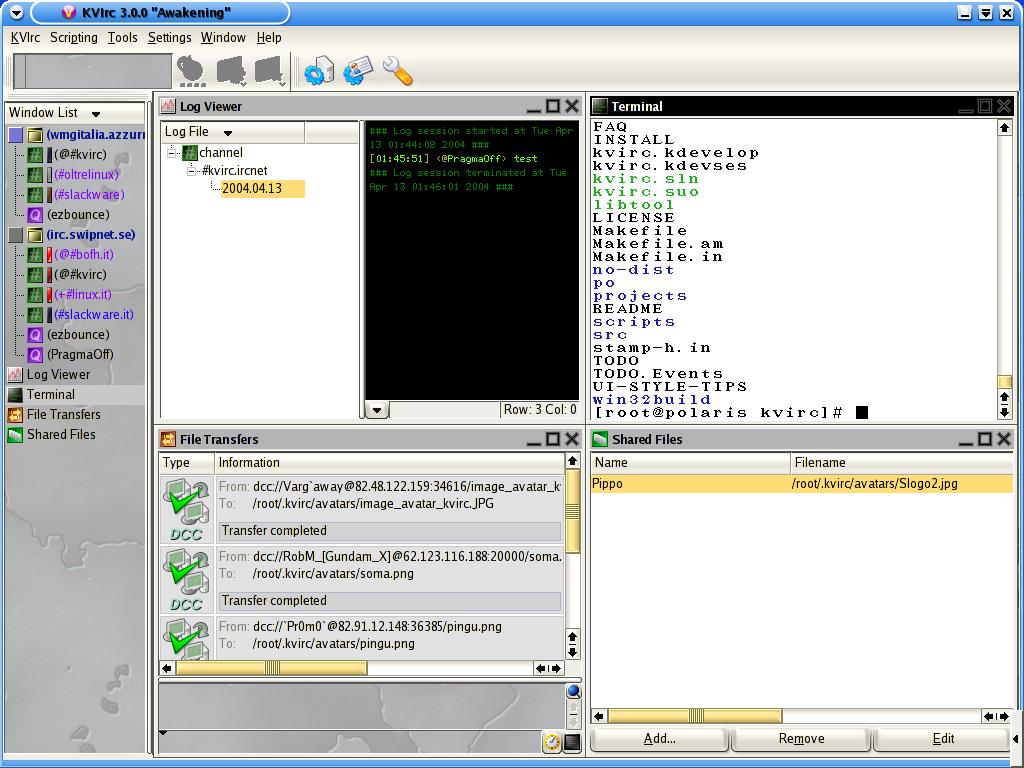Click the Terminal icon in Window List
This screenshot has width=1024, height=768.
[x=15, y=394]
